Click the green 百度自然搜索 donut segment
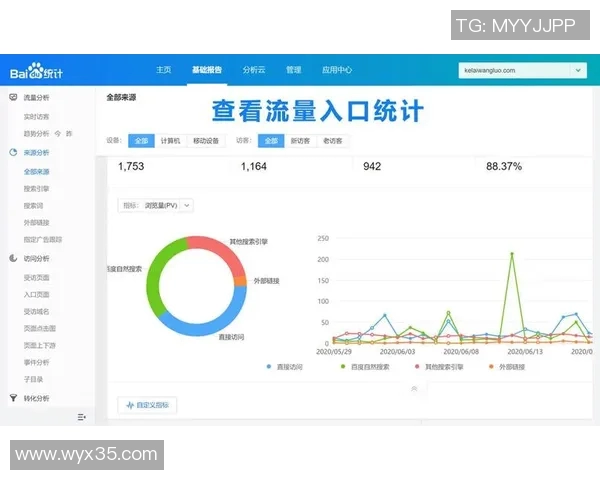The height and width of the screenshot is (480, 600). pyautogui.click(x=153, y=281)
